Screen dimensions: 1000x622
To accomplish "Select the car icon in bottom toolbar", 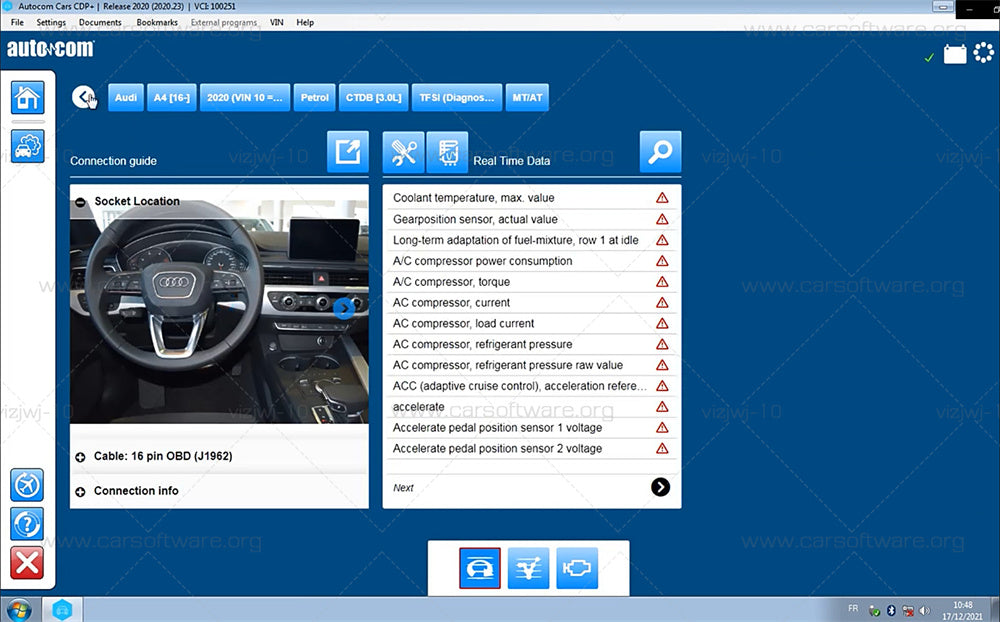I will pyautogui.click(x=480, y=568).
